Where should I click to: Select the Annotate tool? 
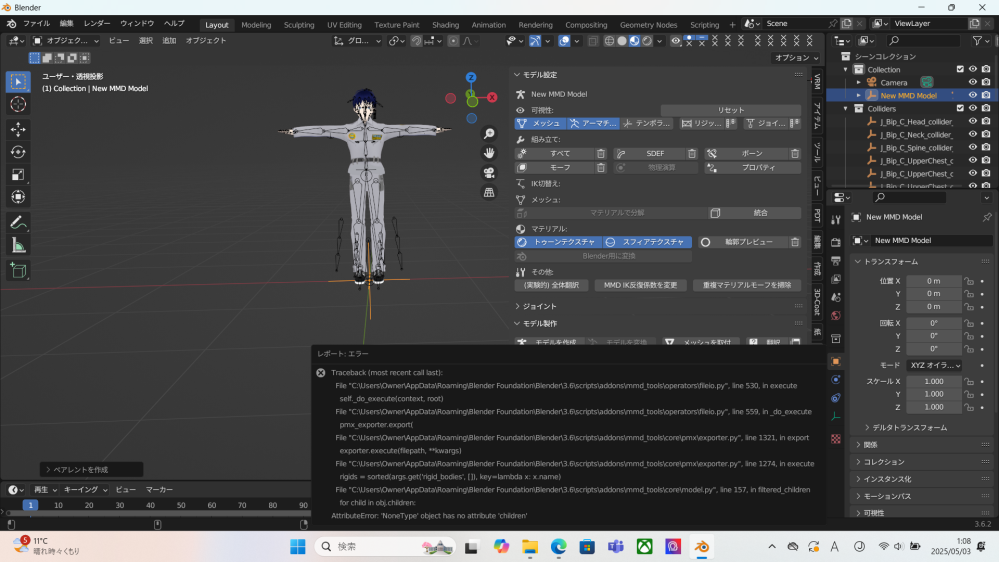click(18, 222)
